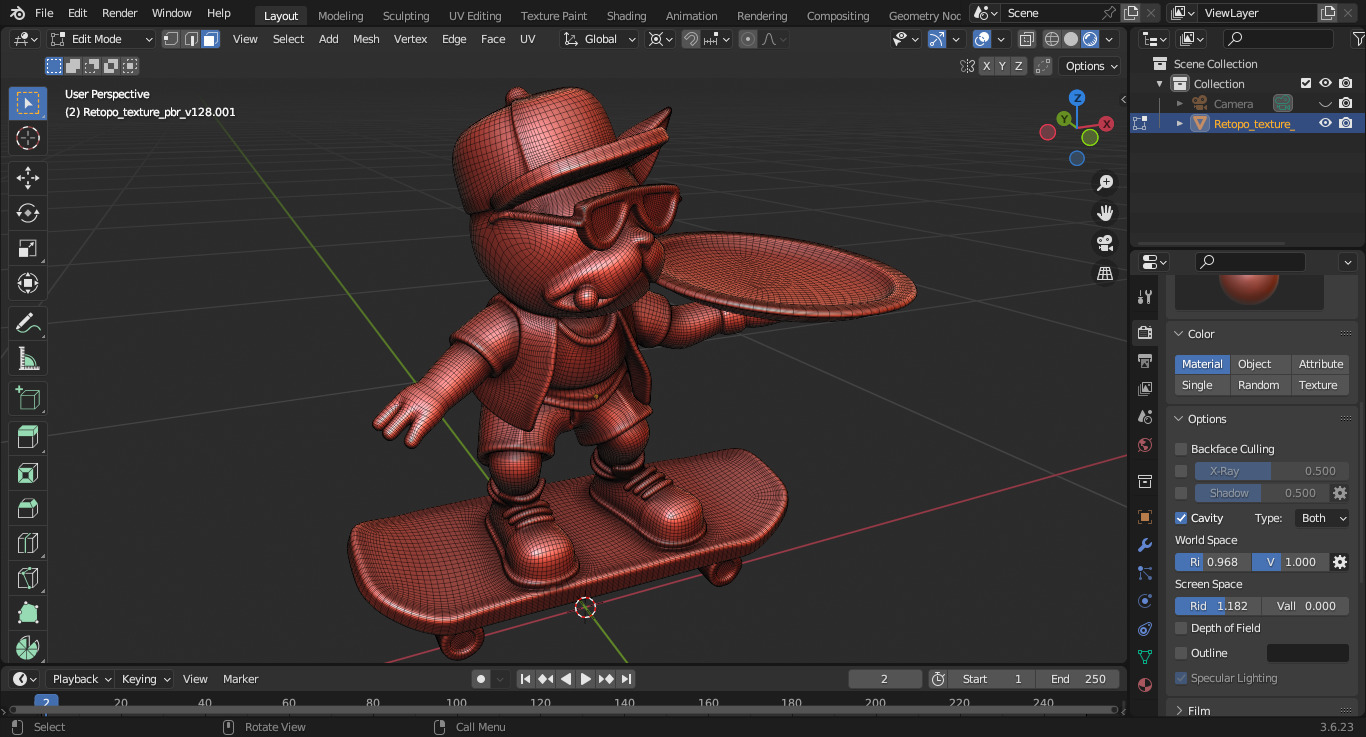Activate the Transform tool
Screen dimensions: 1366x737
pyautogui.click(x=28, y=283)
